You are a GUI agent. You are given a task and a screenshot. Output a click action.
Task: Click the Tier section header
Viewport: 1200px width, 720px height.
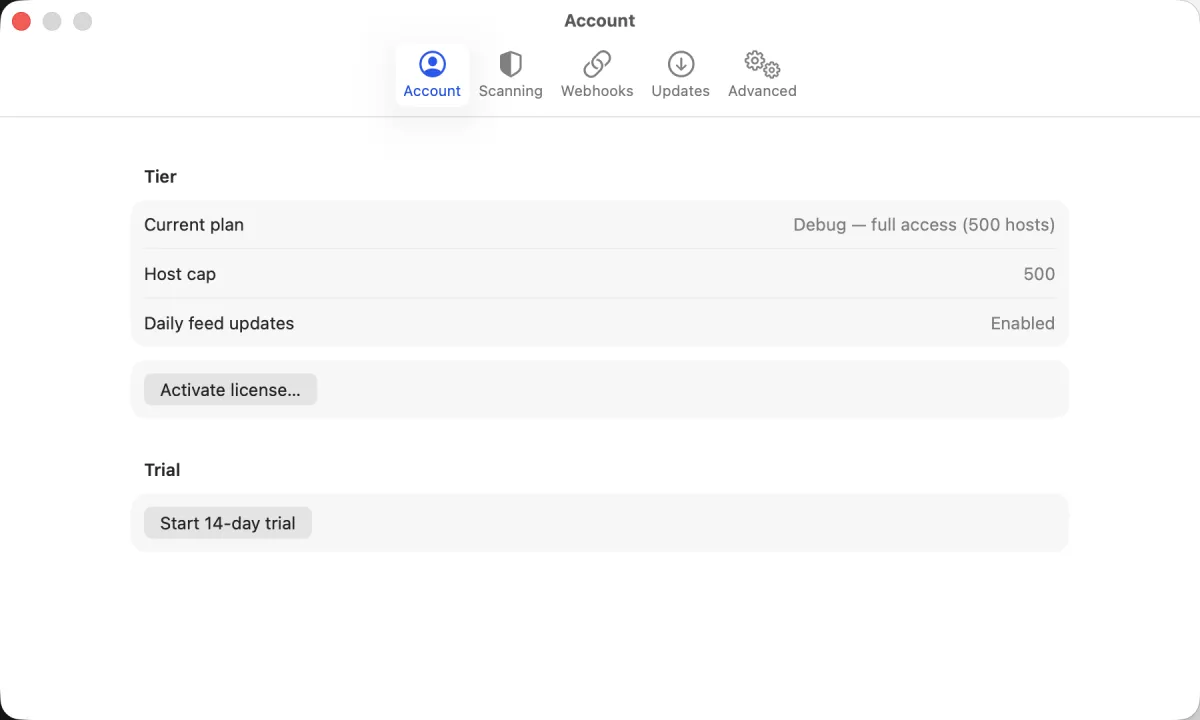[x=160, y=176]
